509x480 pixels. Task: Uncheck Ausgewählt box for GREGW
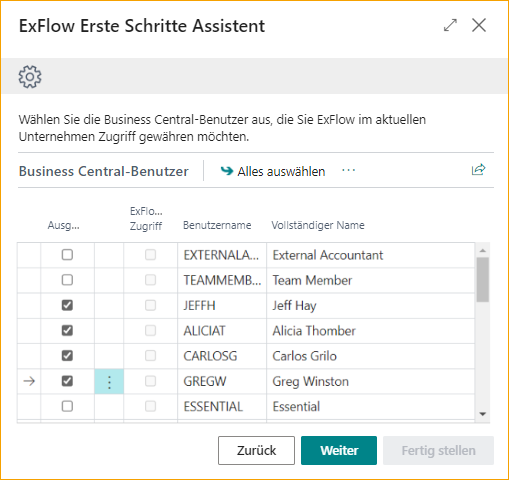pos(67,381)
